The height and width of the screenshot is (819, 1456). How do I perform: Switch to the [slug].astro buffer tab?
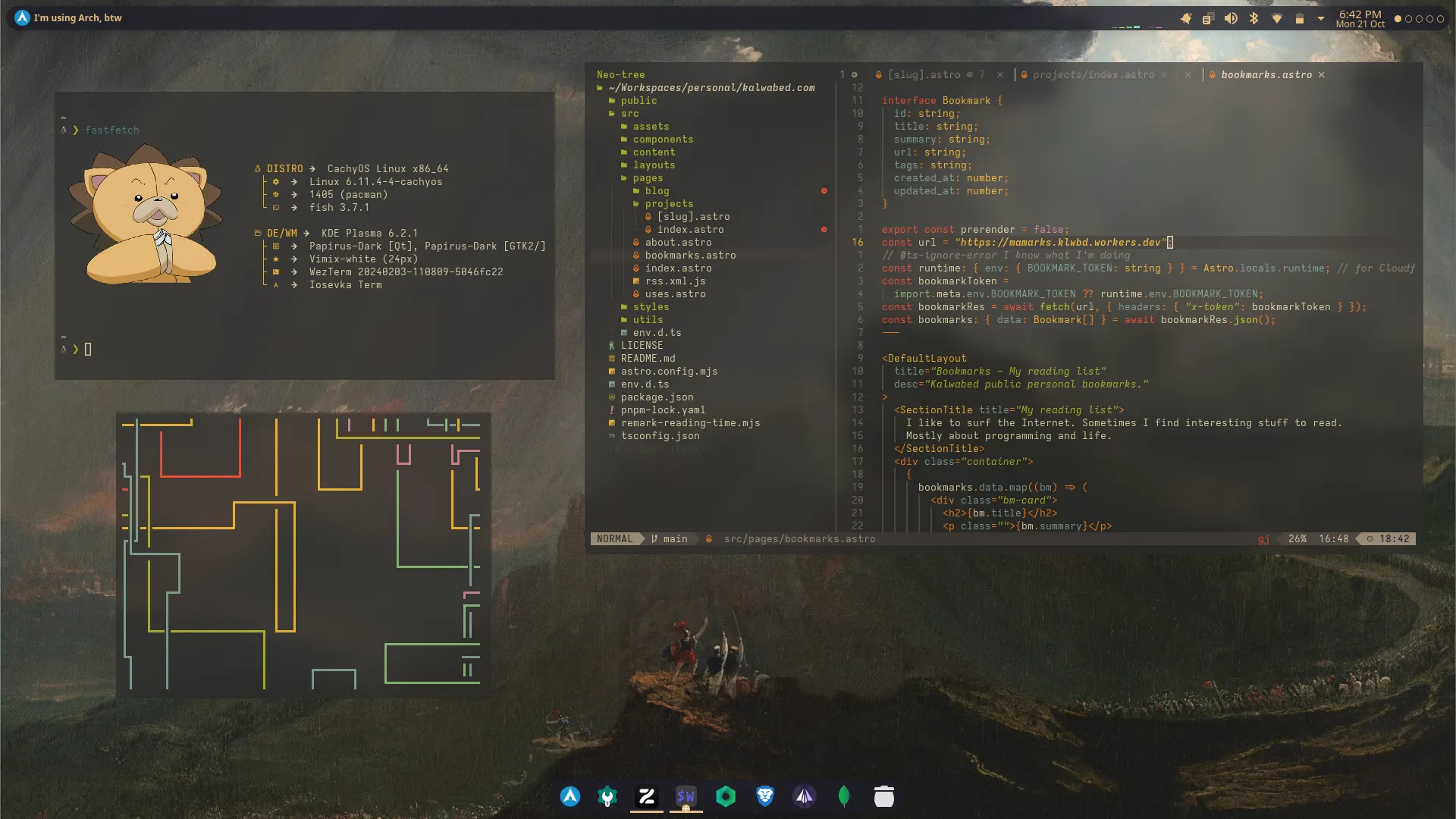(924, 75)
